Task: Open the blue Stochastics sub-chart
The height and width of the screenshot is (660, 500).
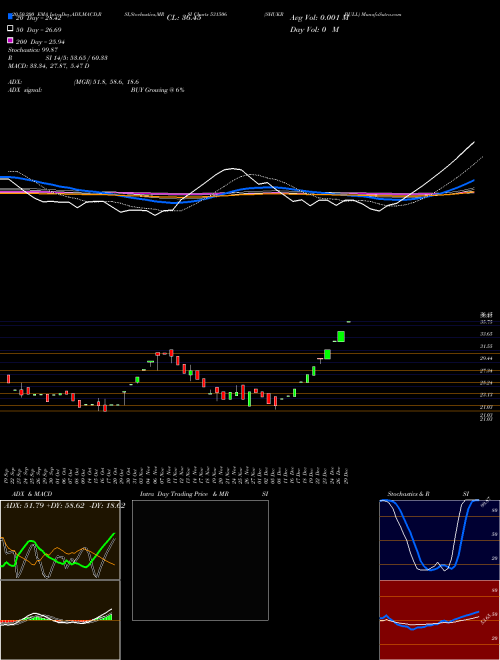Action: coord(439,540)
